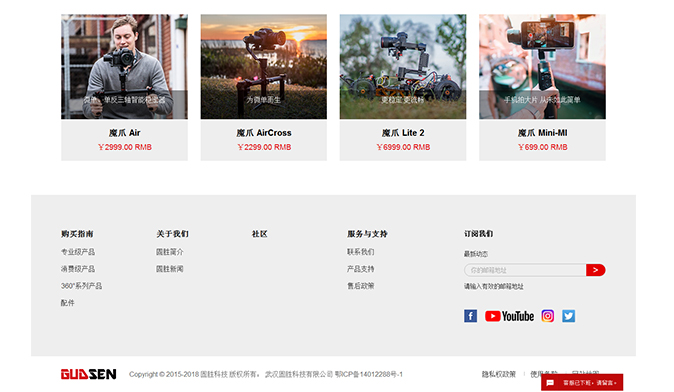Screen dimensions: 674x392
Task: Click the 关于我们 footer heading
Action: [x=172, y=234]
